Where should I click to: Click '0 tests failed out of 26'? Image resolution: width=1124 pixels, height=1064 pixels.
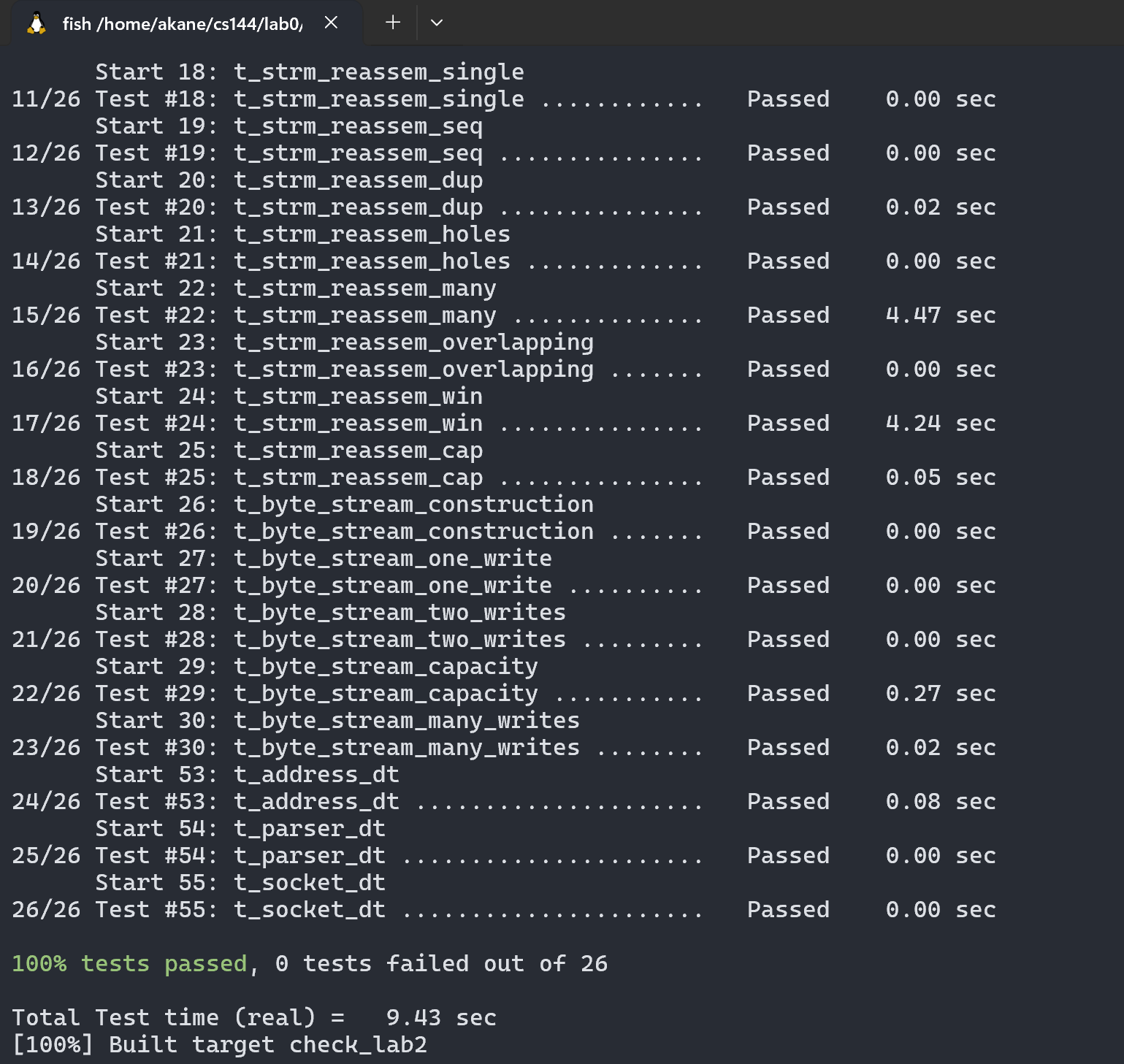[441, 964]
